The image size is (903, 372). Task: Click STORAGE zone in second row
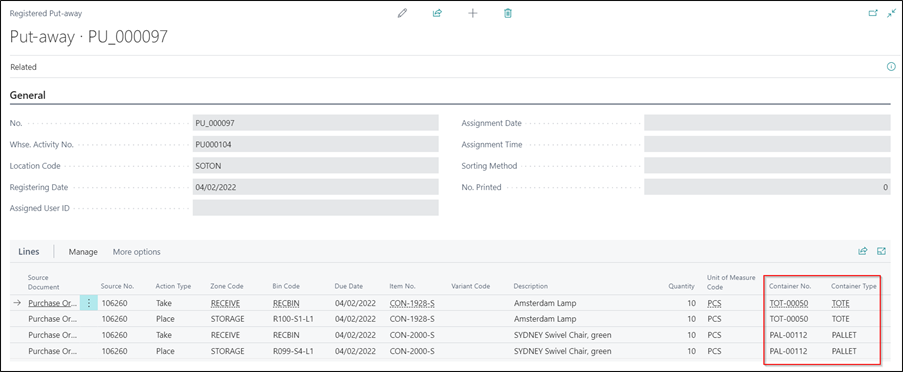[227, 319]
